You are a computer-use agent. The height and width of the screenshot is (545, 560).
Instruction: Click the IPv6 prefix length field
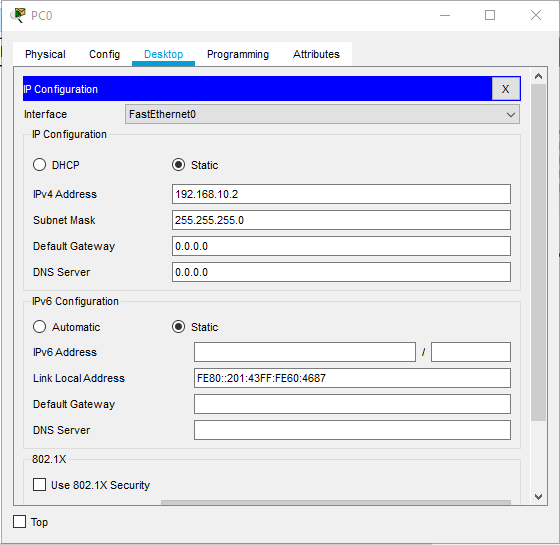tap(471, 352)
